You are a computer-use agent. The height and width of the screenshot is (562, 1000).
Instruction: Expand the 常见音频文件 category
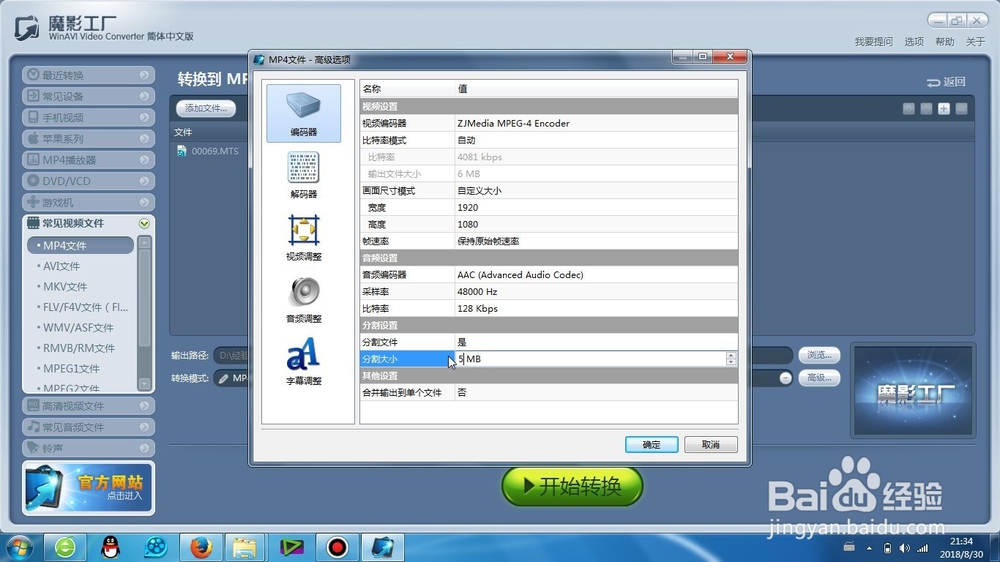tap(88, 427)
